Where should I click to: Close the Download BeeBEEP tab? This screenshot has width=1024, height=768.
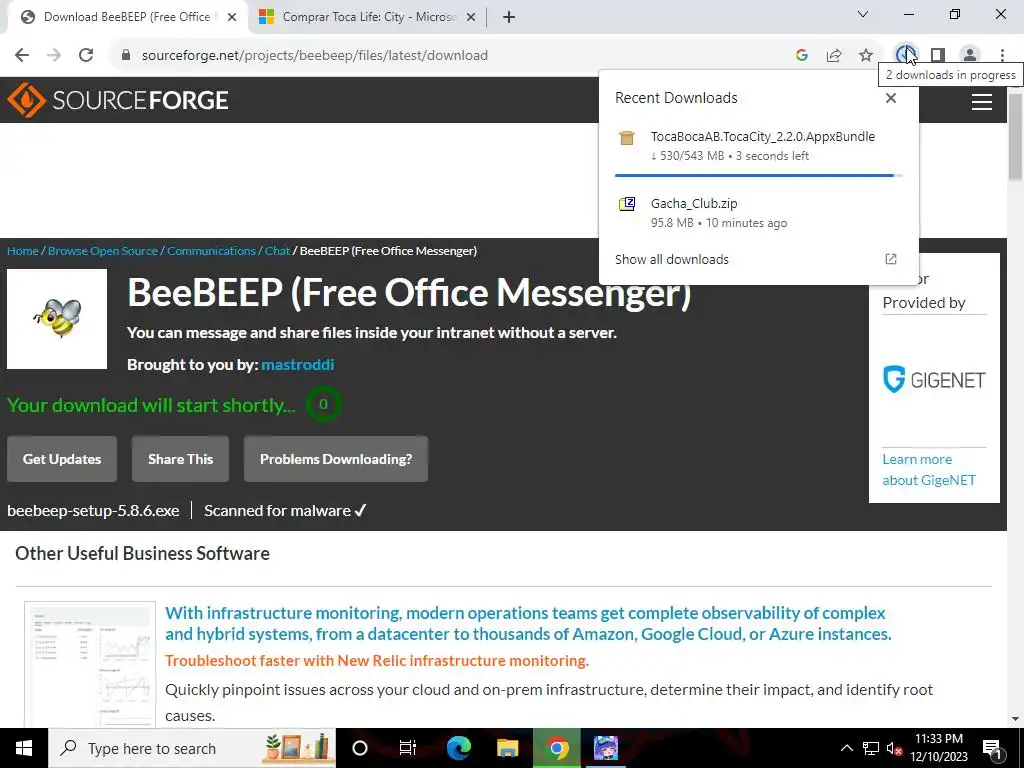[232, 18]
